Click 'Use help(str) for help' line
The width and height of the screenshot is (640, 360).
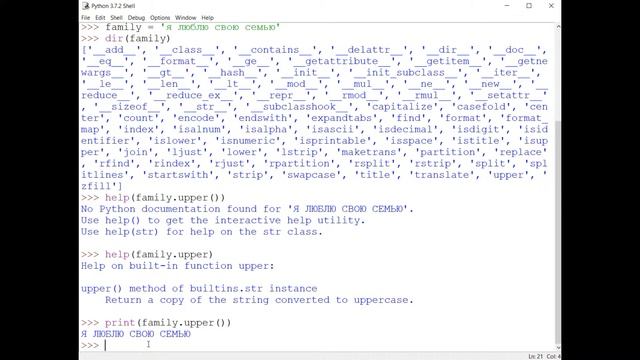202,232
